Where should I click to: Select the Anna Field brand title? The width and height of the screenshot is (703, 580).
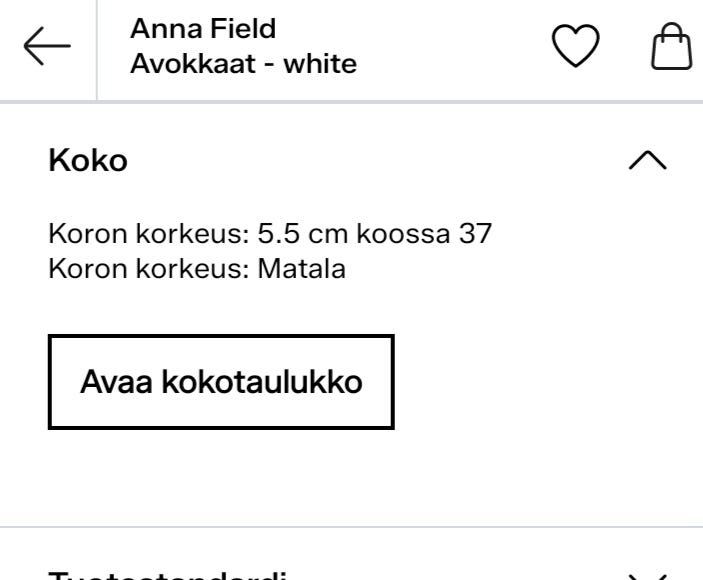pyautogui.click(x=203, y=29)
